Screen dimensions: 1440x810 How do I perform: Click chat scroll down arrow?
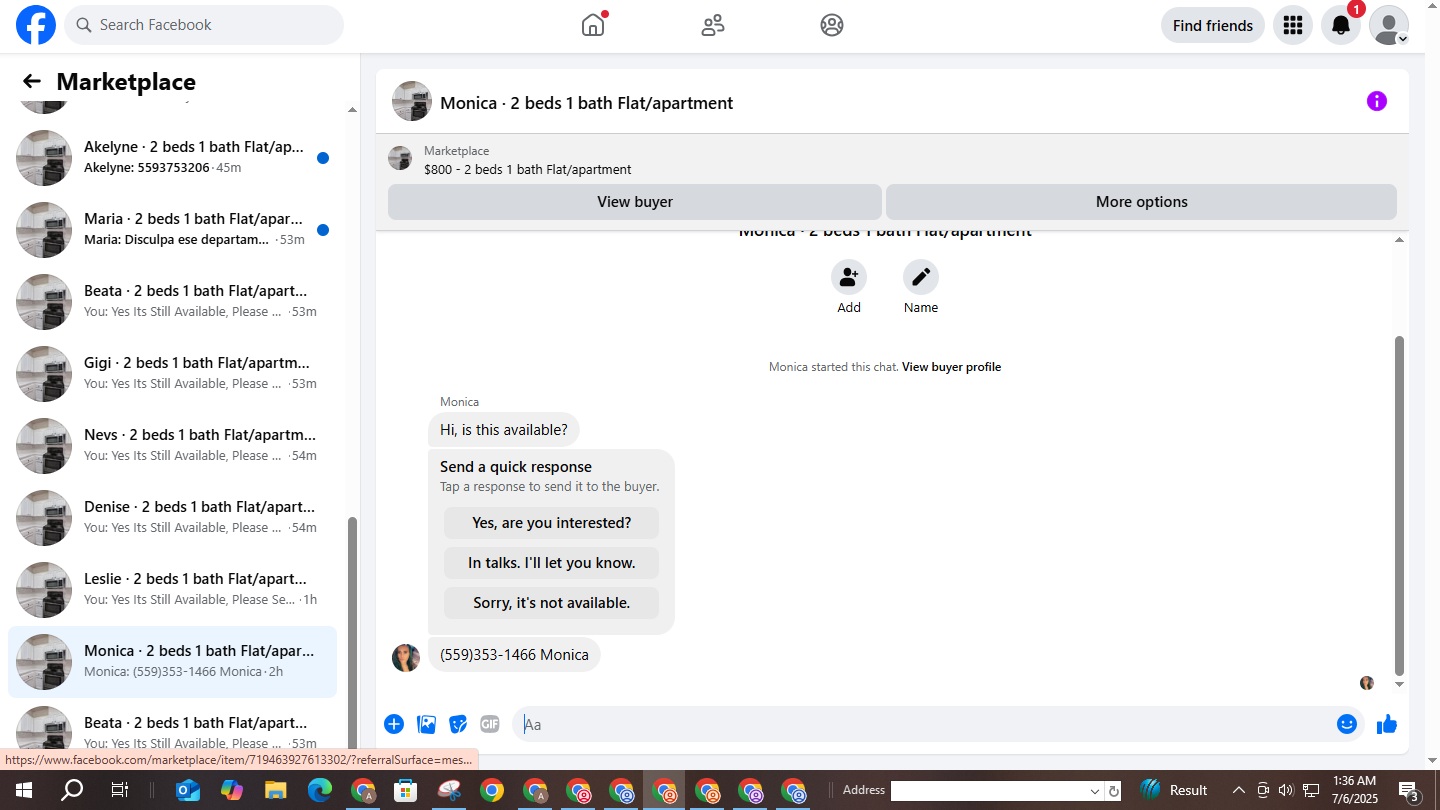pyautogui.click(x=1399, y=685)
